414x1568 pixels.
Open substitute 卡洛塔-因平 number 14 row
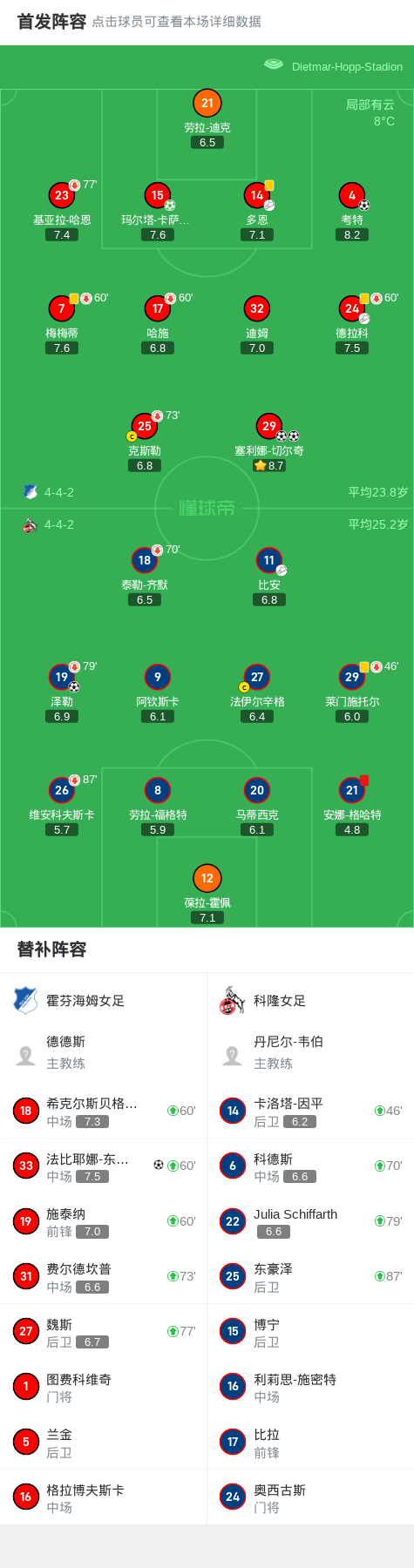[310, 1111]
